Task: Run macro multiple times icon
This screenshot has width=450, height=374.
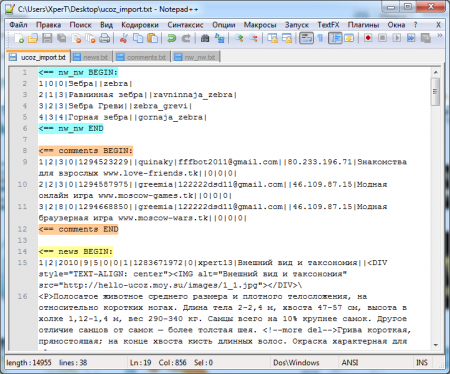Action: click(411, 38)
